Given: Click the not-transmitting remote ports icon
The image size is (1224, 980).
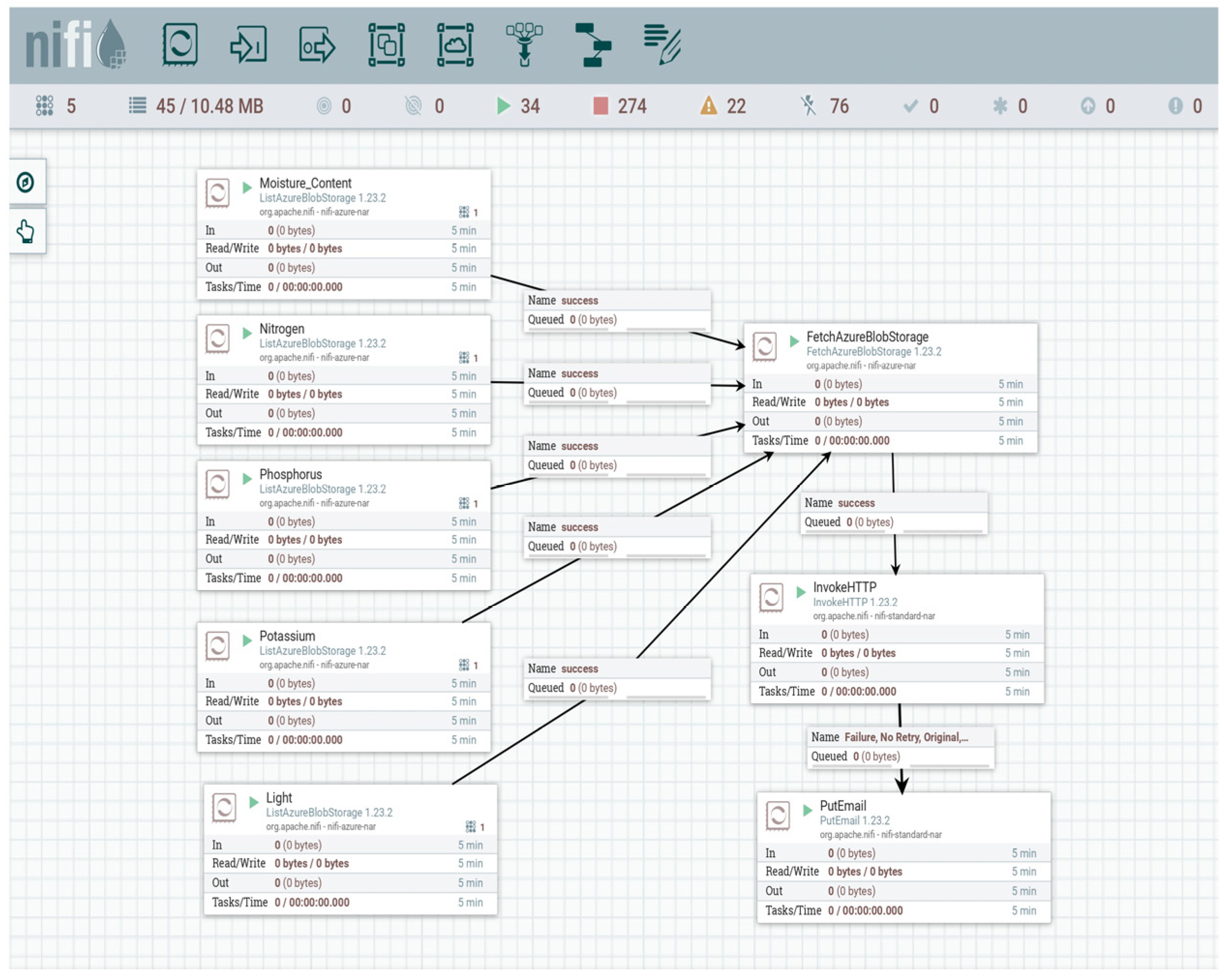Looking at the screenshot, I should click(x=413, y=105).
